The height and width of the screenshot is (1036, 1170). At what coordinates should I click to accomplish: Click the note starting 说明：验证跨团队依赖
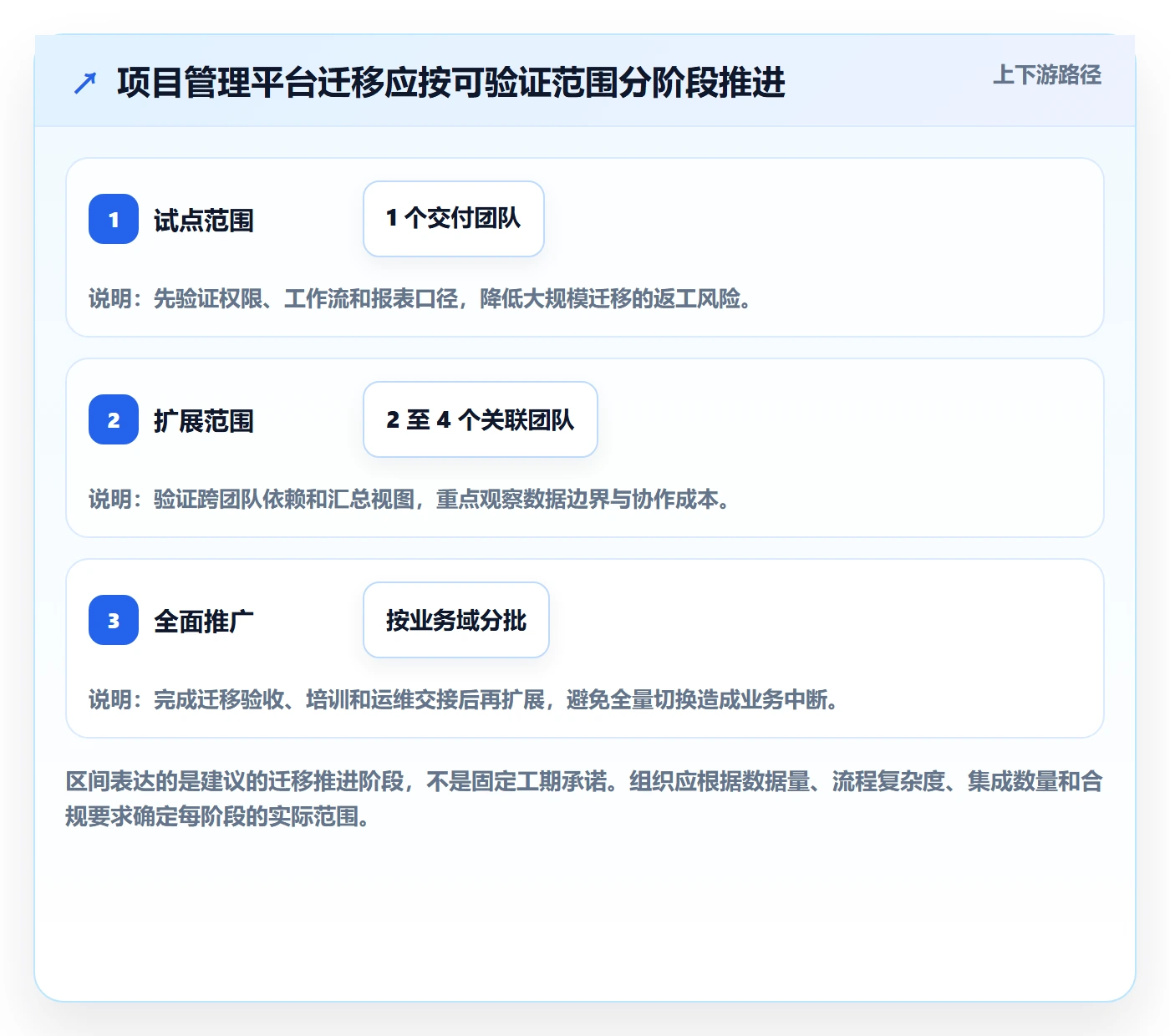[x=409, y=499]
